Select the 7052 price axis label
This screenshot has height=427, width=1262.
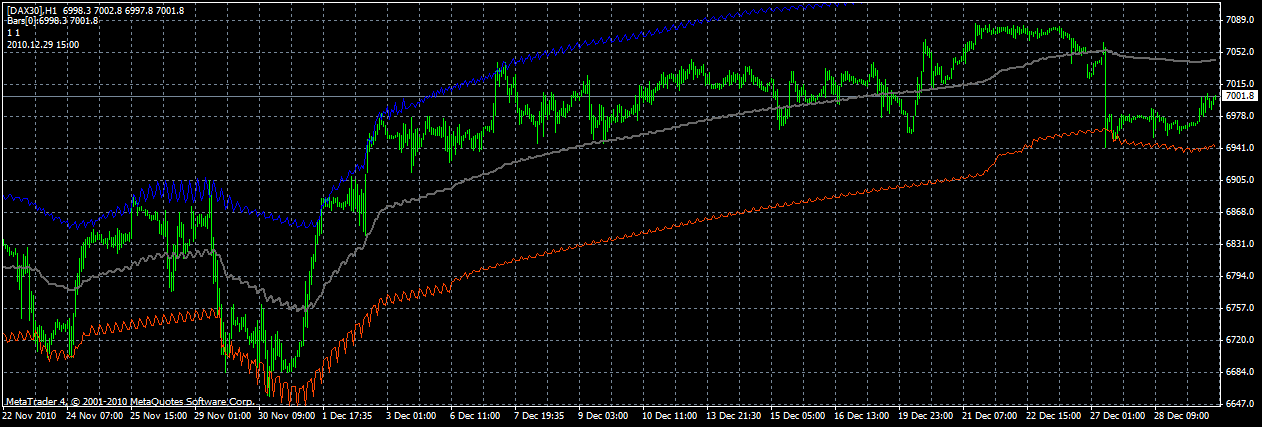(1239, 52)
